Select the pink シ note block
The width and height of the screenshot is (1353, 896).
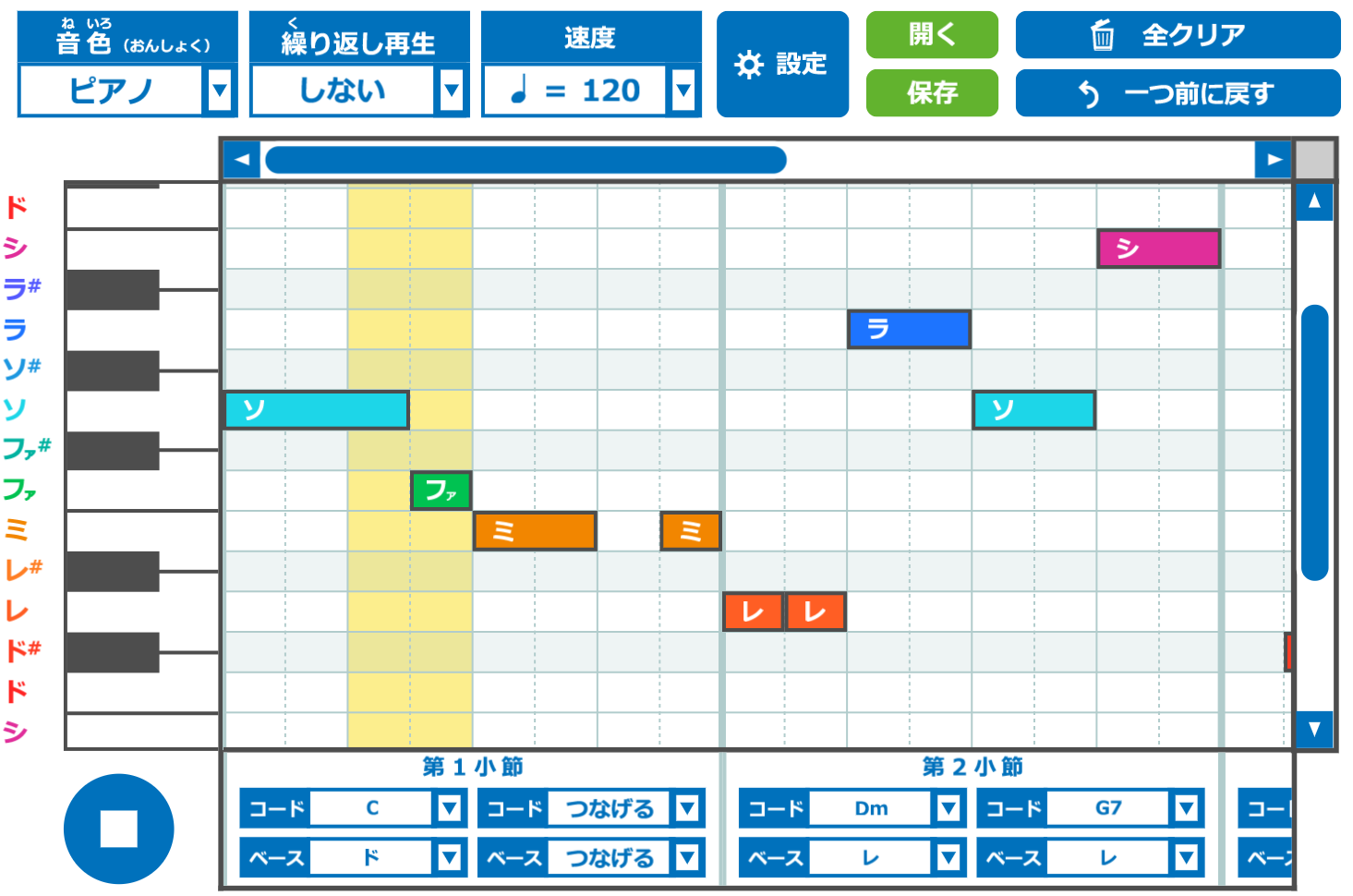tap(1159, 248)
